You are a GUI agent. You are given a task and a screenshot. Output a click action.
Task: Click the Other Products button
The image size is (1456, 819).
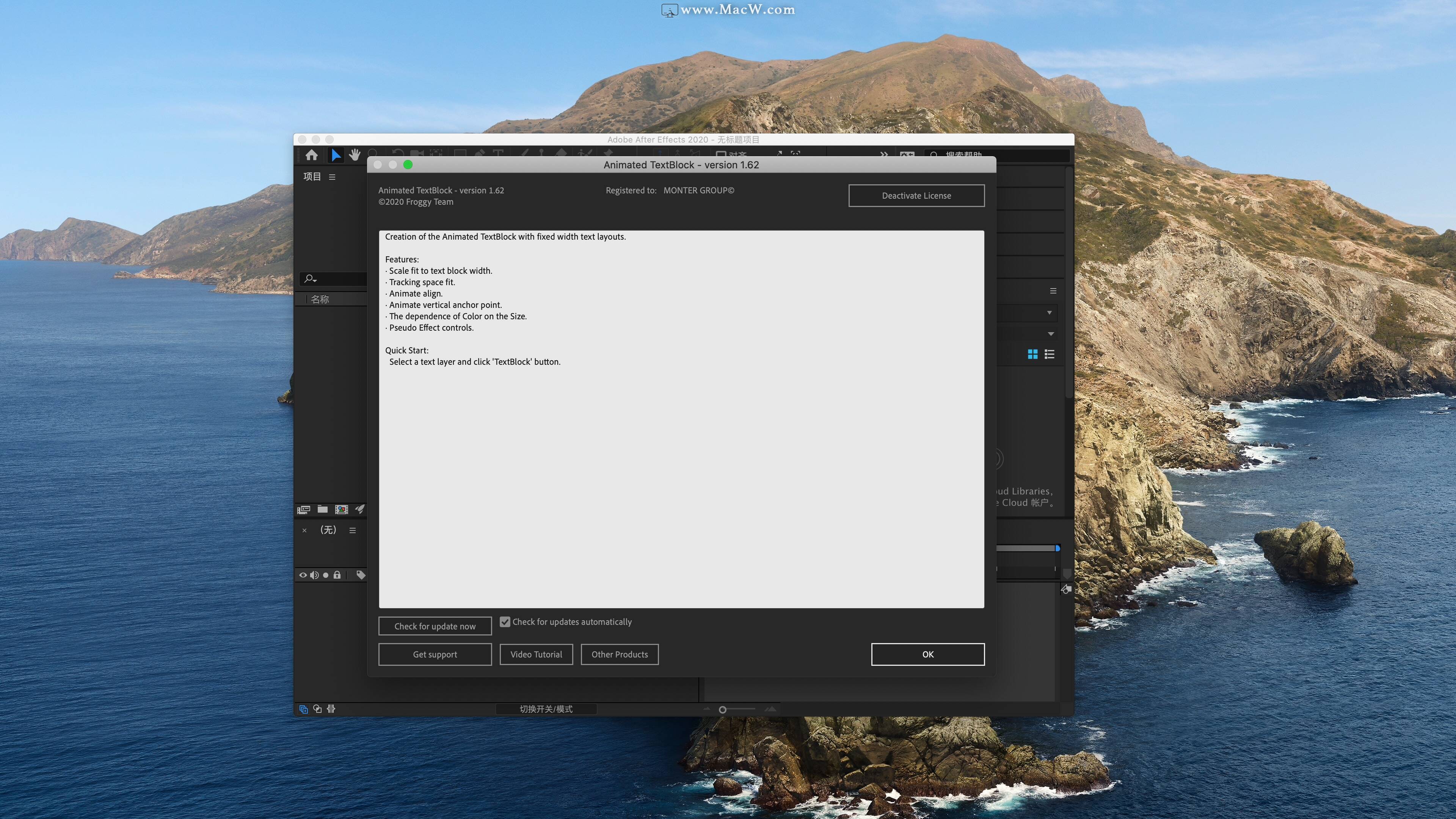pos(620,654)
